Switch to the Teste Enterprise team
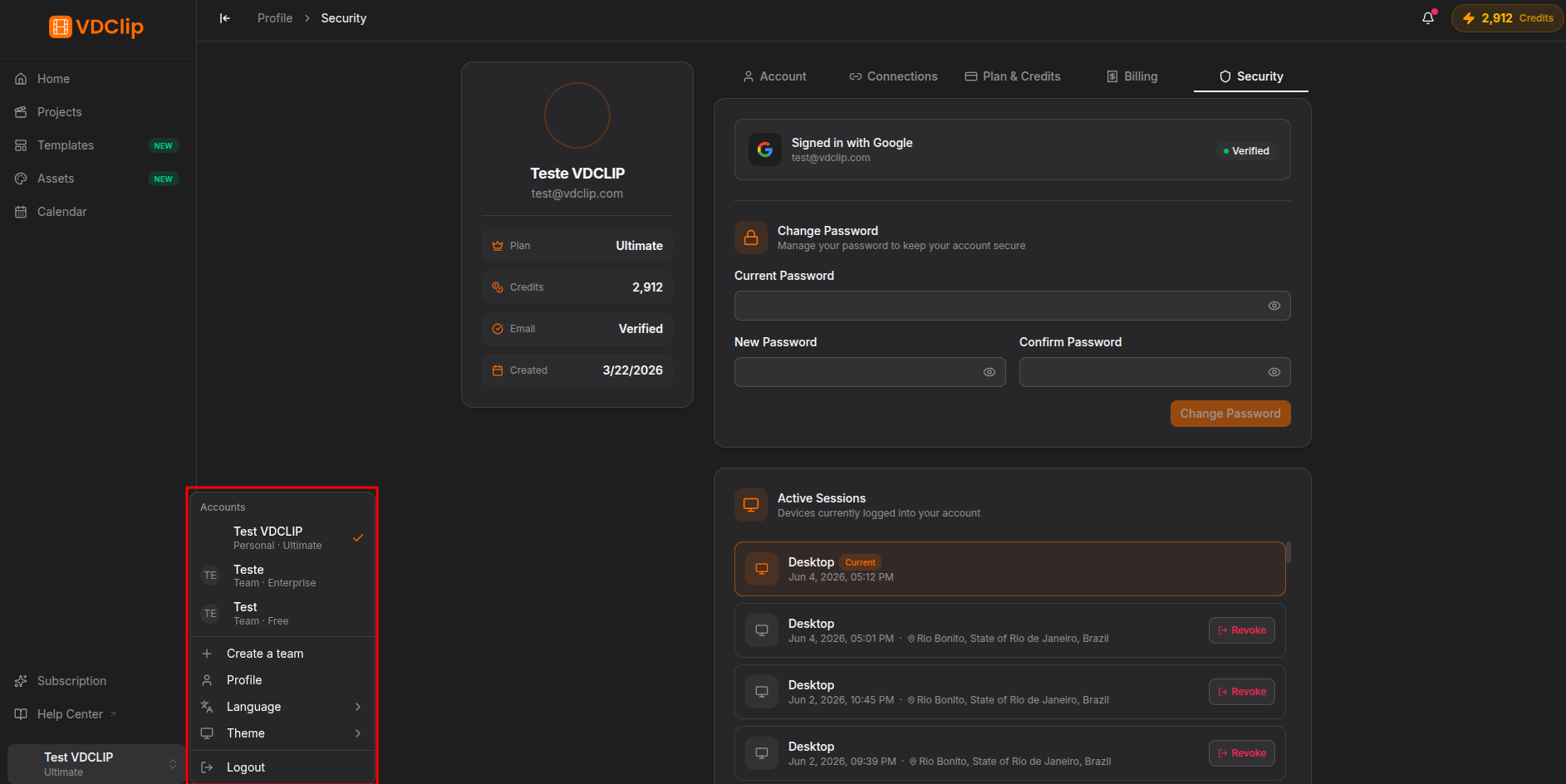Image resolution: width=1566 pixels, height=784 pixels. [282, 576]
